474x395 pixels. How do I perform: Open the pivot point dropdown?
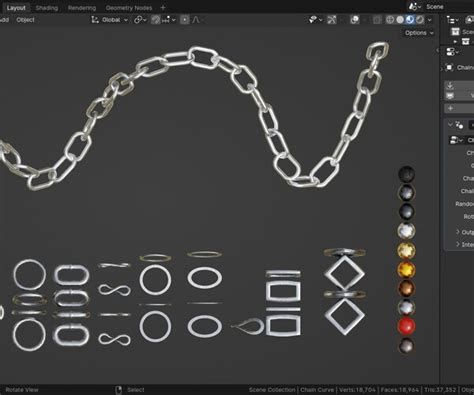[140, 20]
